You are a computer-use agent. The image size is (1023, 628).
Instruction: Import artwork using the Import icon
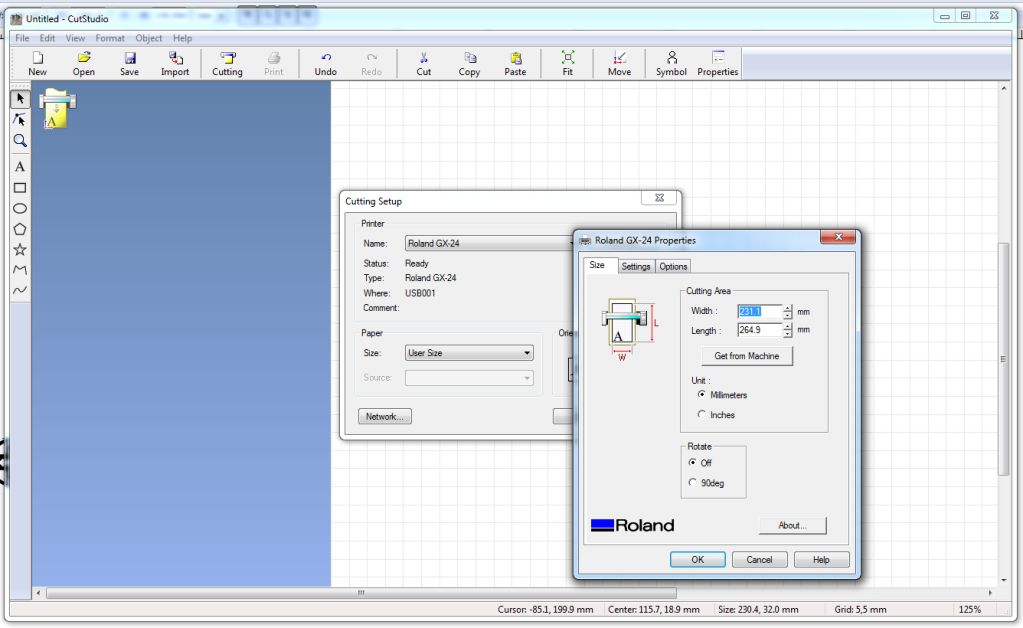(175, 64)
